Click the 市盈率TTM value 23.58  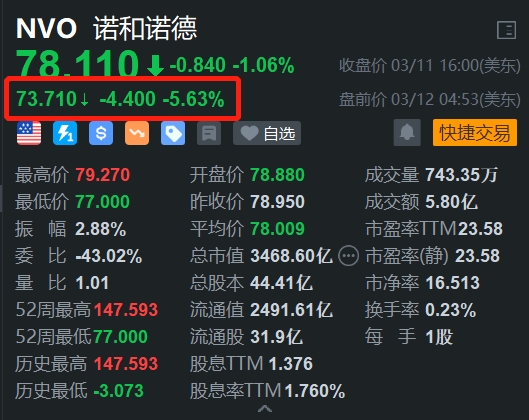[x=480, y=229]
